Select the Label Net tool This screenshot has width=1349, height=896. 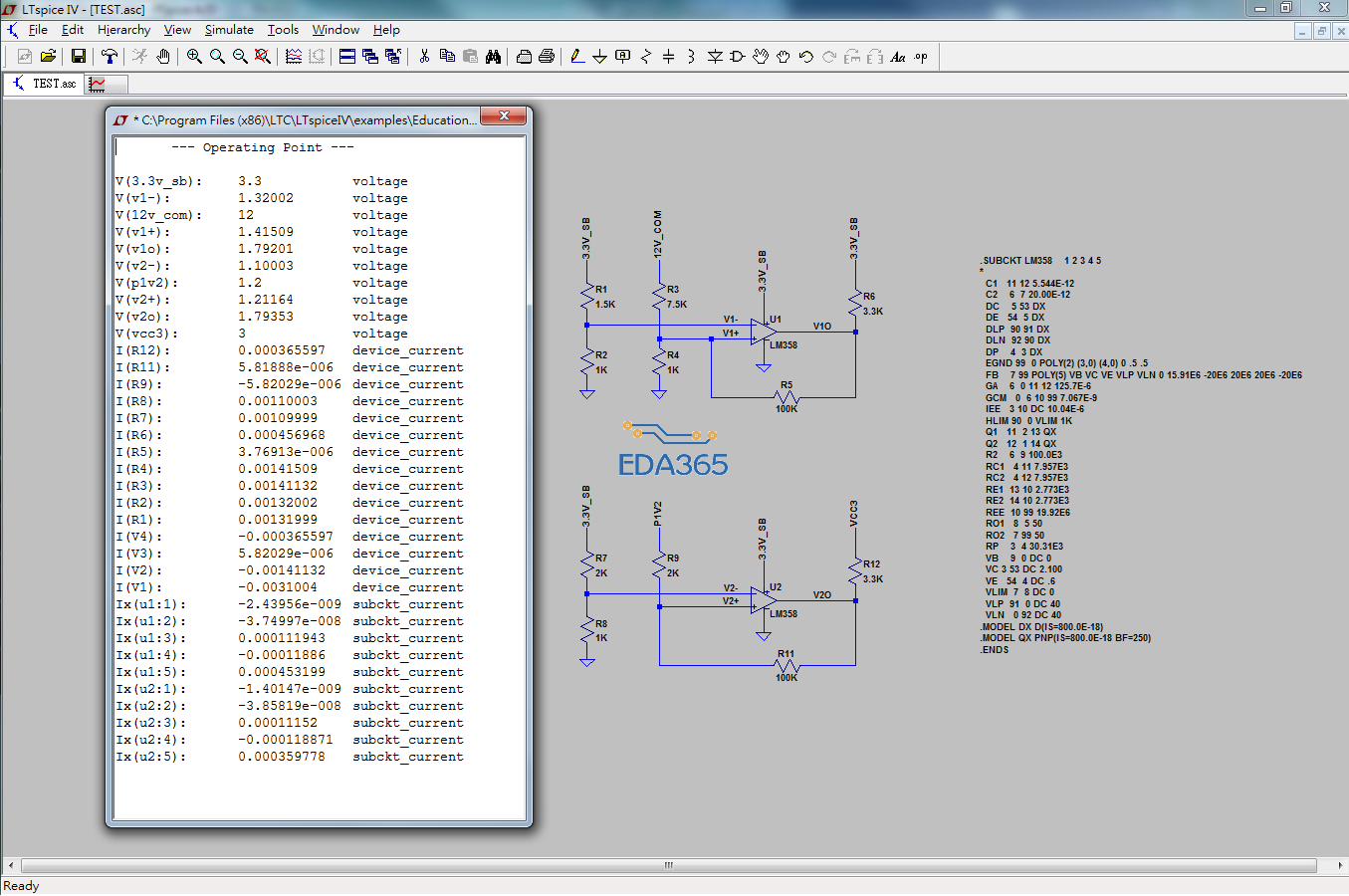click(623, 57)
